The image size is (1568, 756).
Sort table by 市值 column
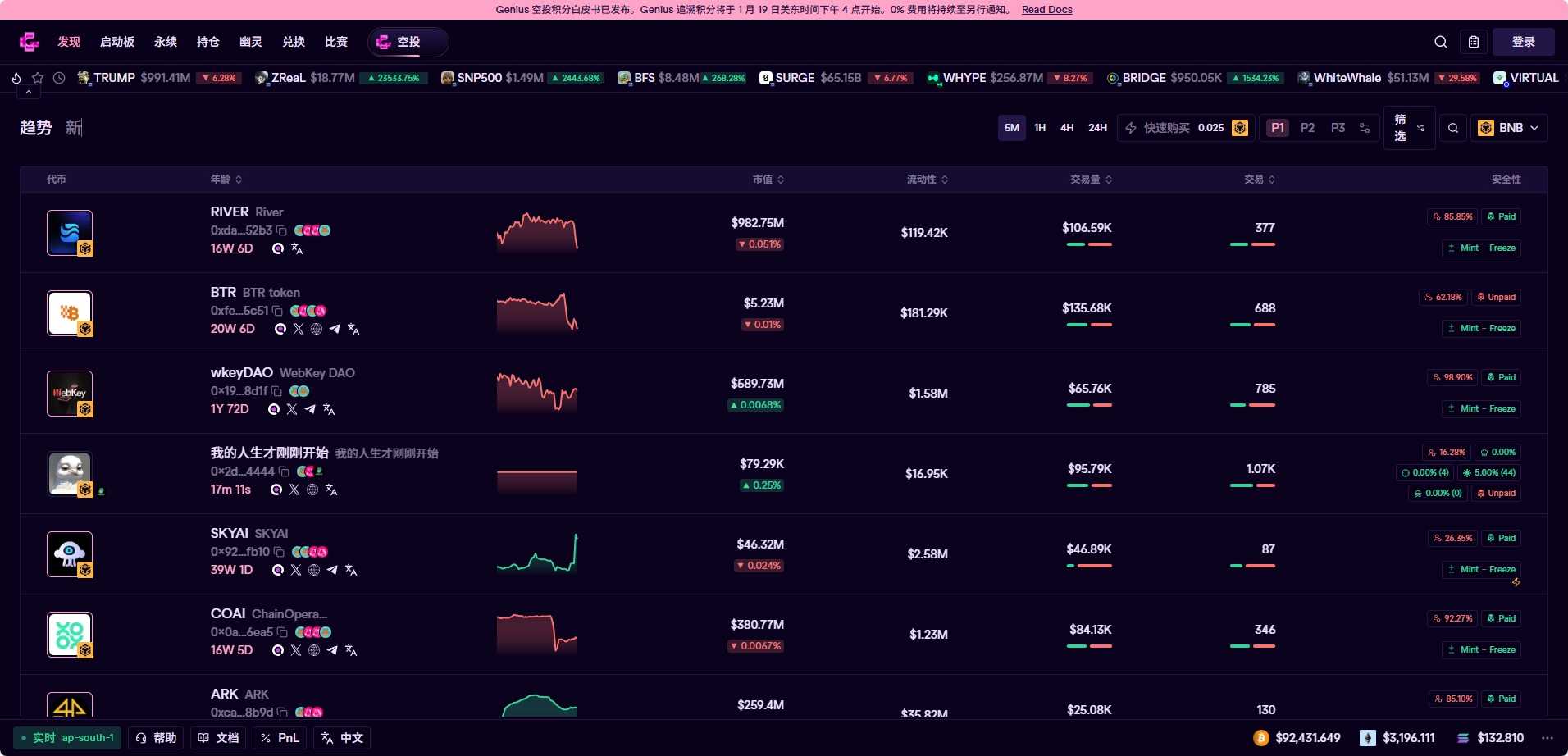pyautogui.click(x=768, y=180)
